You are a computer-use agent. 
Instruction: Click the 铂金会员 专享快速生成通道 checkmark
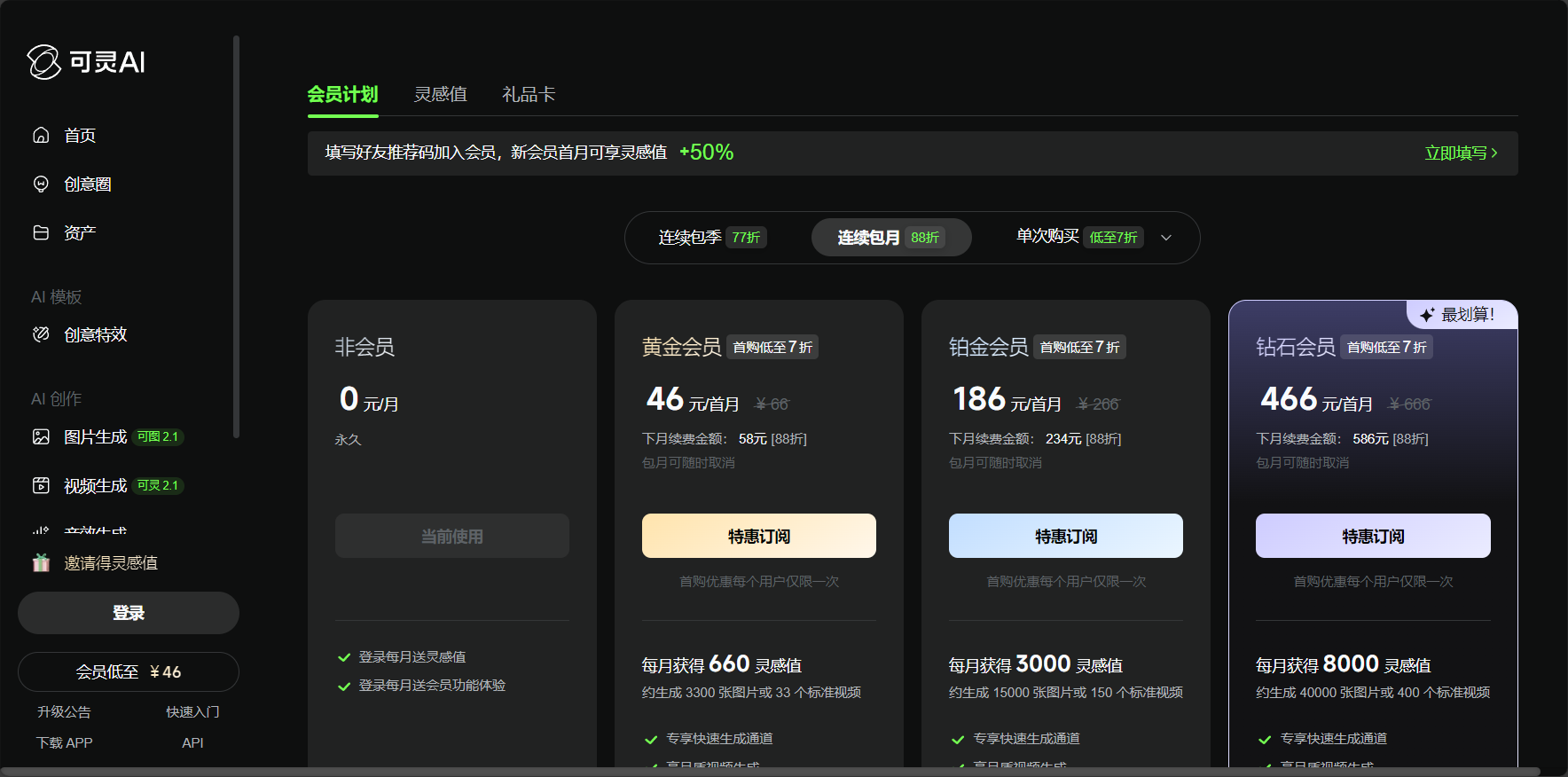pos(958,739)
